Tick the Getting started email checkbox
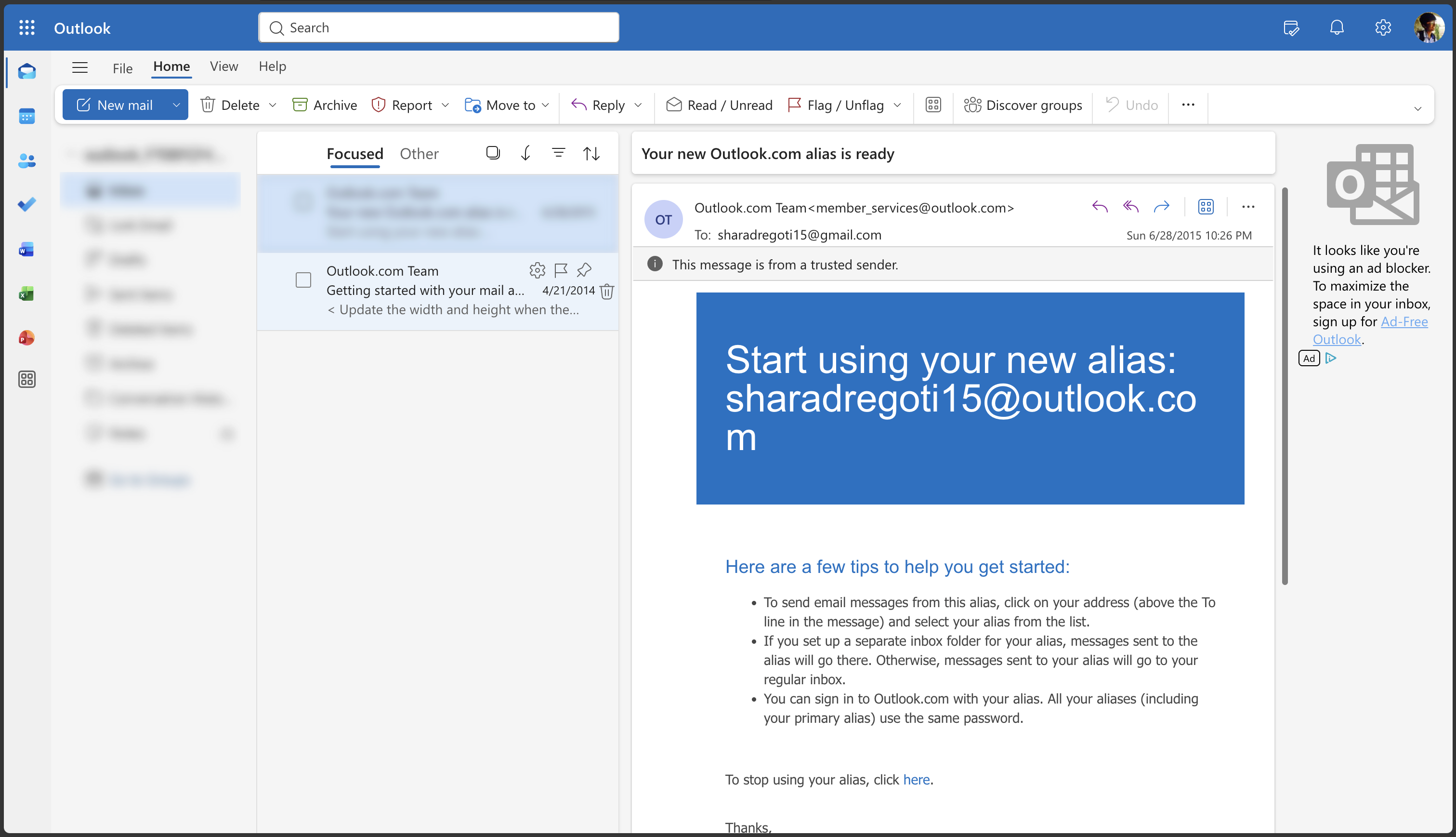 click(x=303, y=280)
